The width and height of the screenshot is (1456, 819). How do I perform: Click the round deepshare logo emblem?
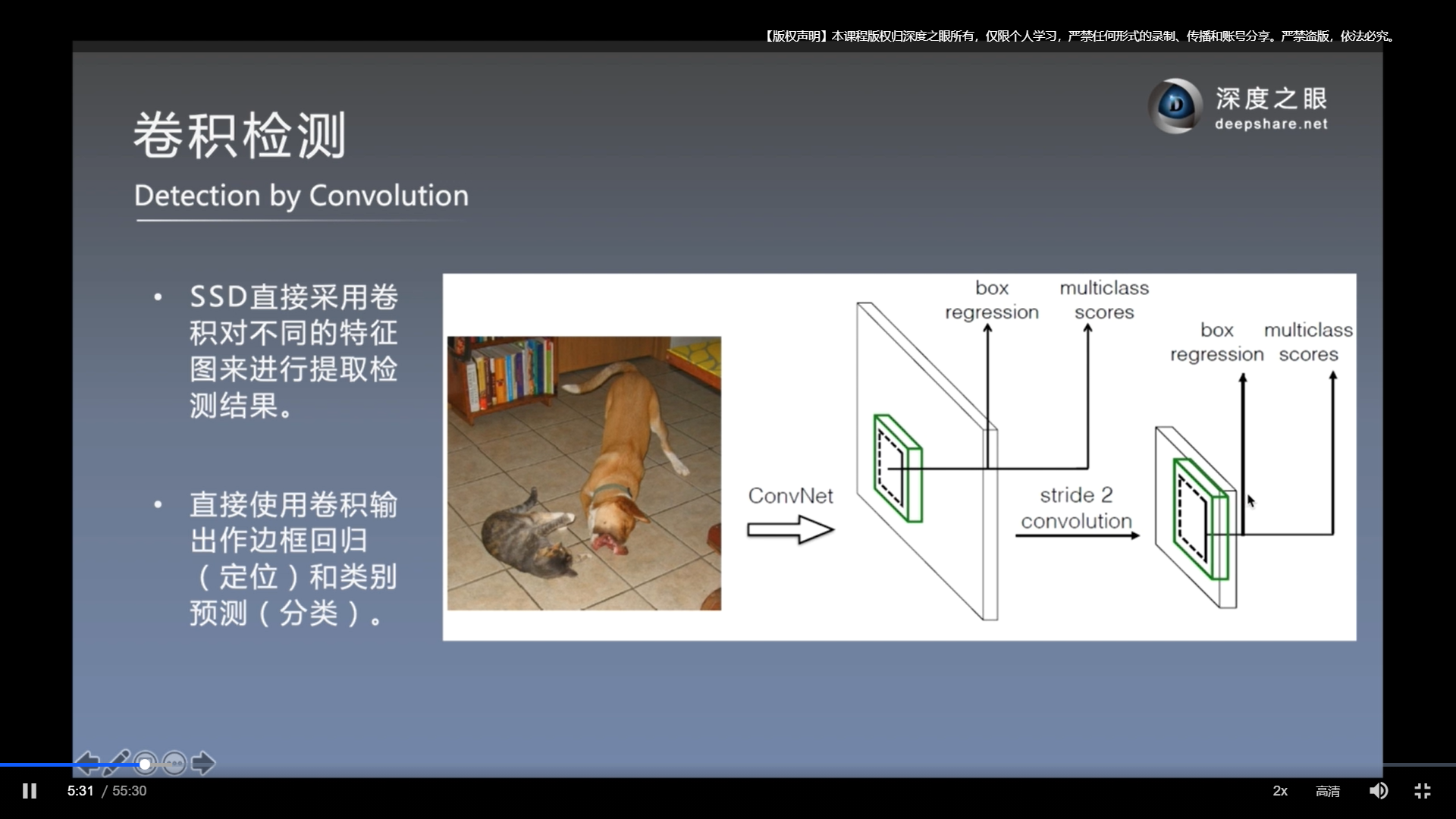coord(1175,105)
